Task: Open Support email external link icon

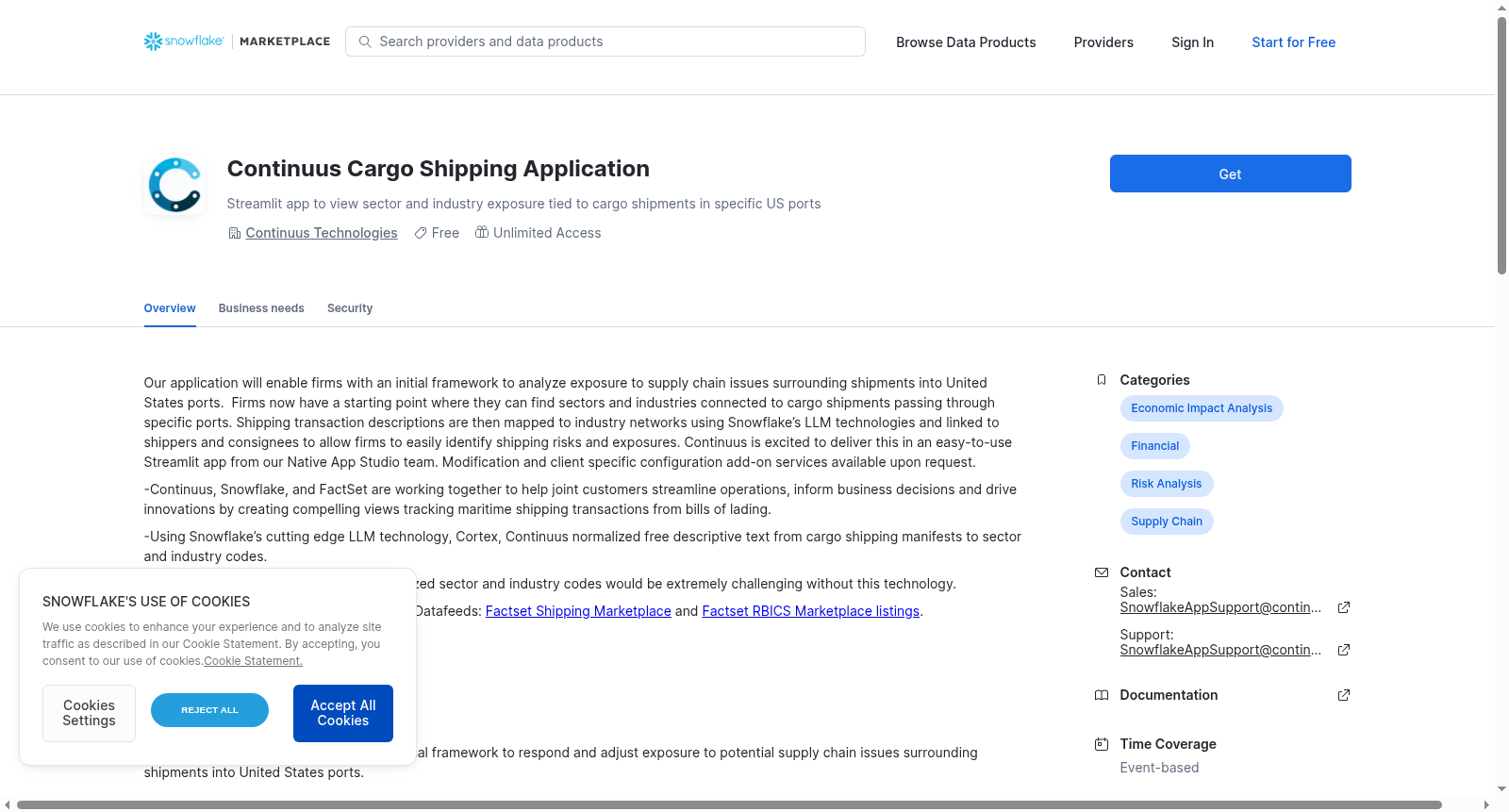Action: point(1344,650)
